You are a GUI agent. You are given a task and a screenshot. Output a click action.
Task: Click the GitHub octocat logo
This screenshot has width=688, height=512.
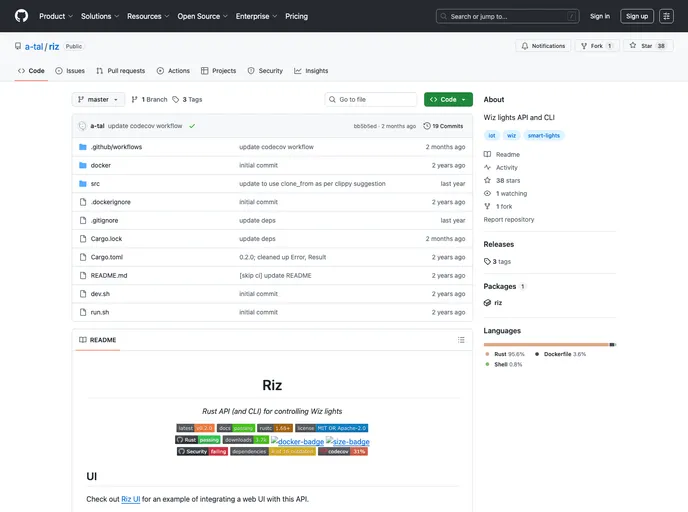[x=22, y=16]
